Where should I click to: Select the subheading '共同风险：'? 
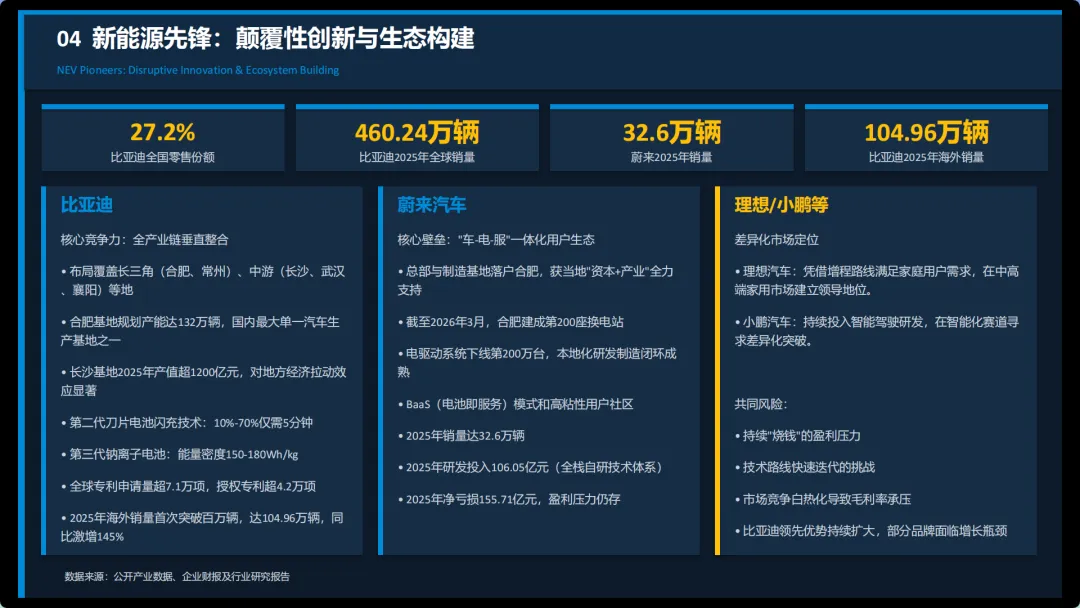pyautogui.click(x=760, y=404)
